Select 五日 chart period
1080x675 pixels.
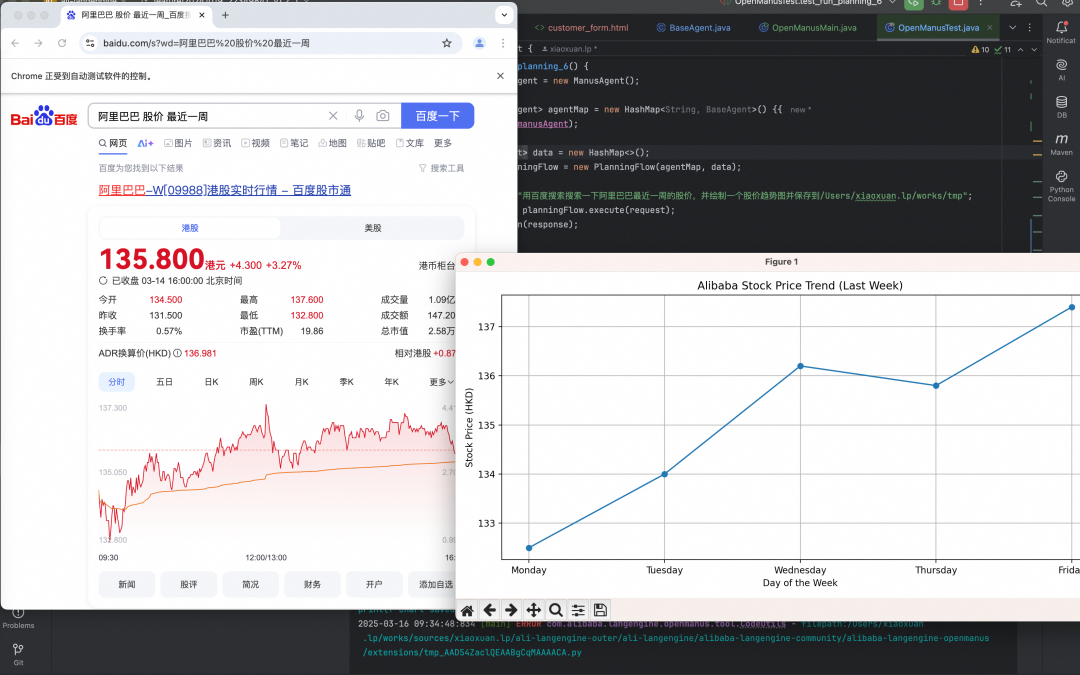(x=165, y=382)
